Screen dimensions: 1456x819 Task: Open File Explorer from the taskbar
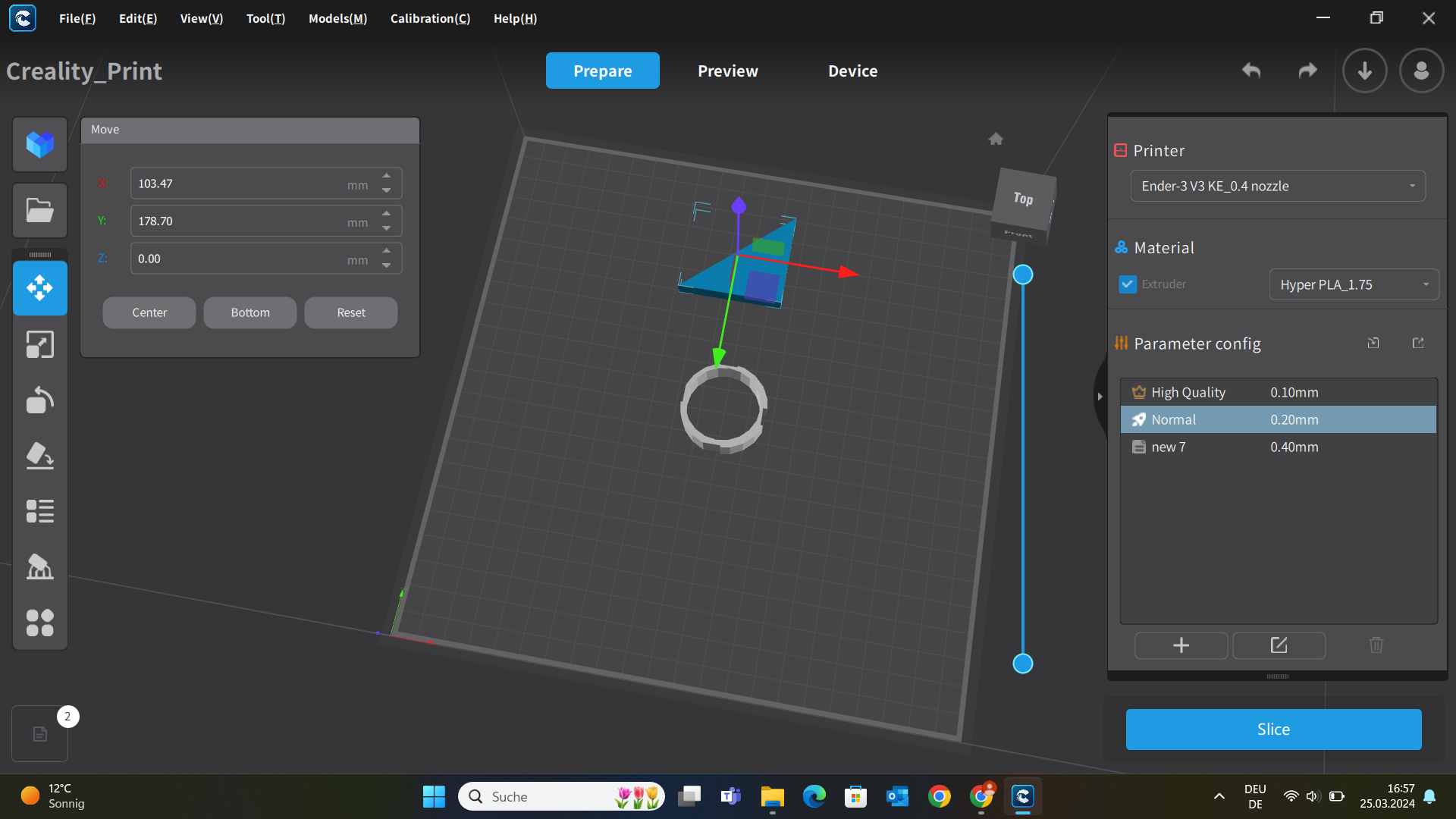click(x=772, y=796)
